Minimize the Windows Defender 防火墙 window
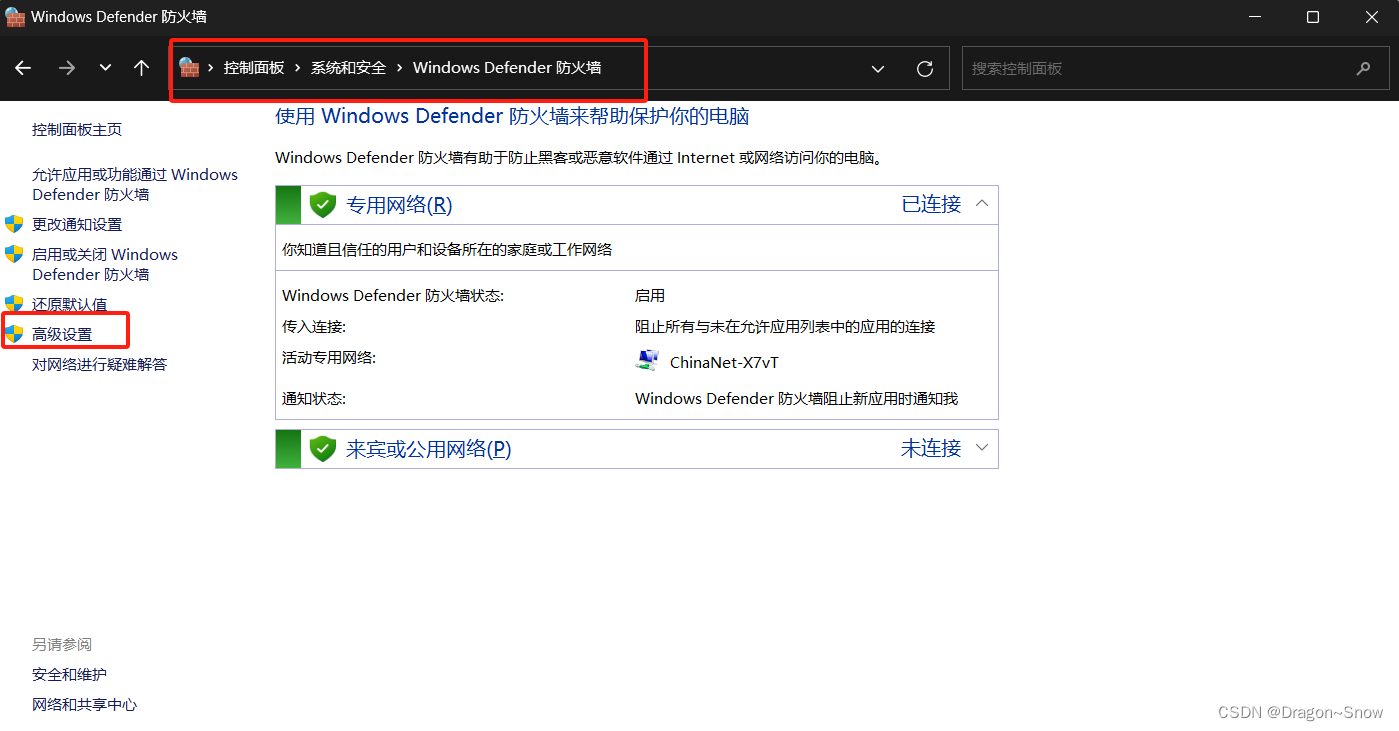1399x731 pixels. click(x=1256, y=17)
